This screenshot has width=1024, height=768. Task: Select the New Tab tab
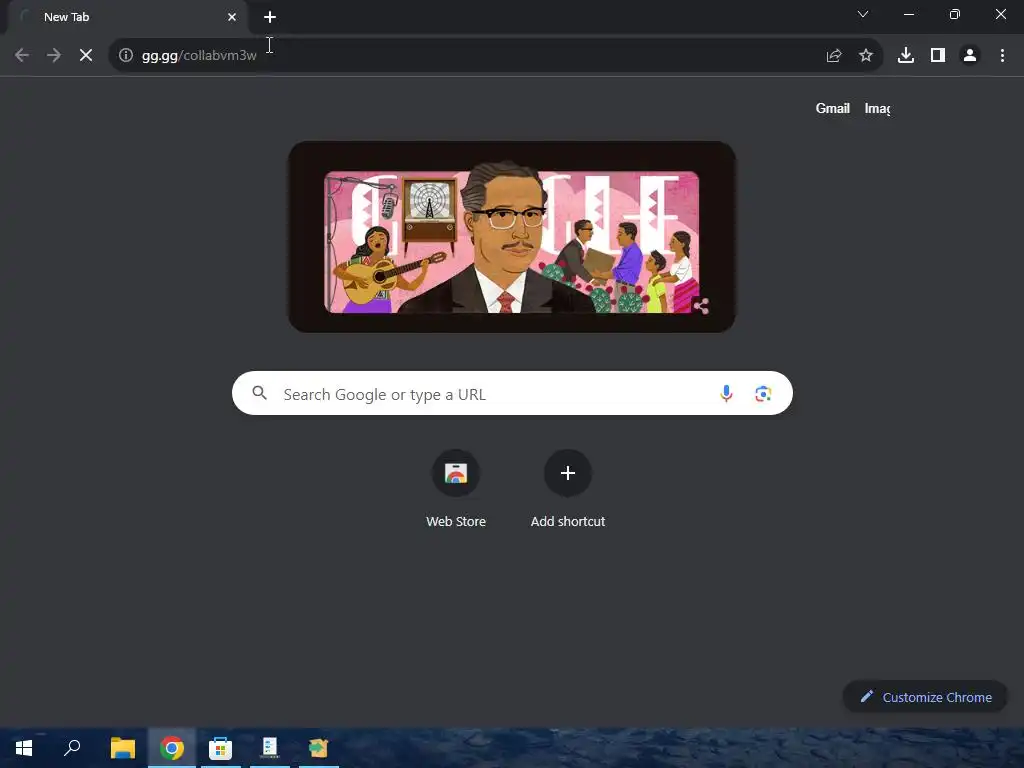coord(127,17)
